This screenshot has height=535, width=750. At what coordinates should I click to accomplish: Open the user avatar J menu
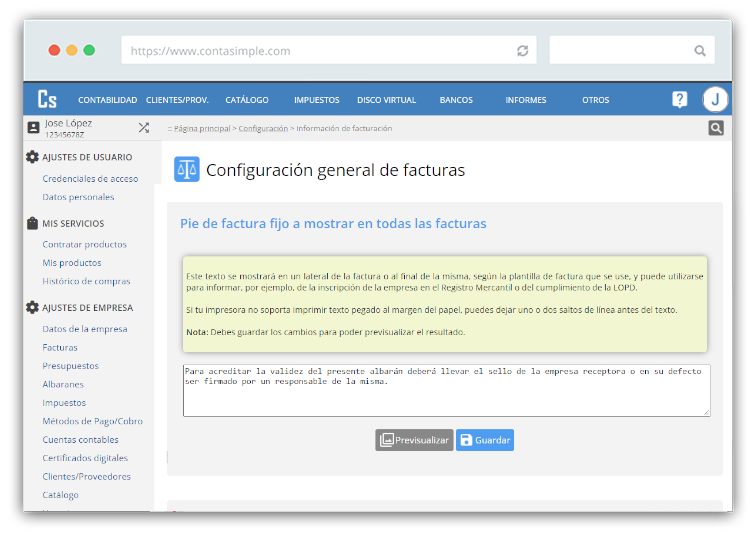coord(715,99)
